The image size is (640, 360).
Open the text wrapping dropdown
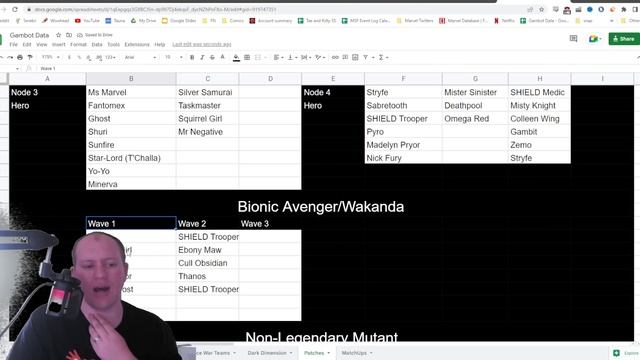[306, 58]
